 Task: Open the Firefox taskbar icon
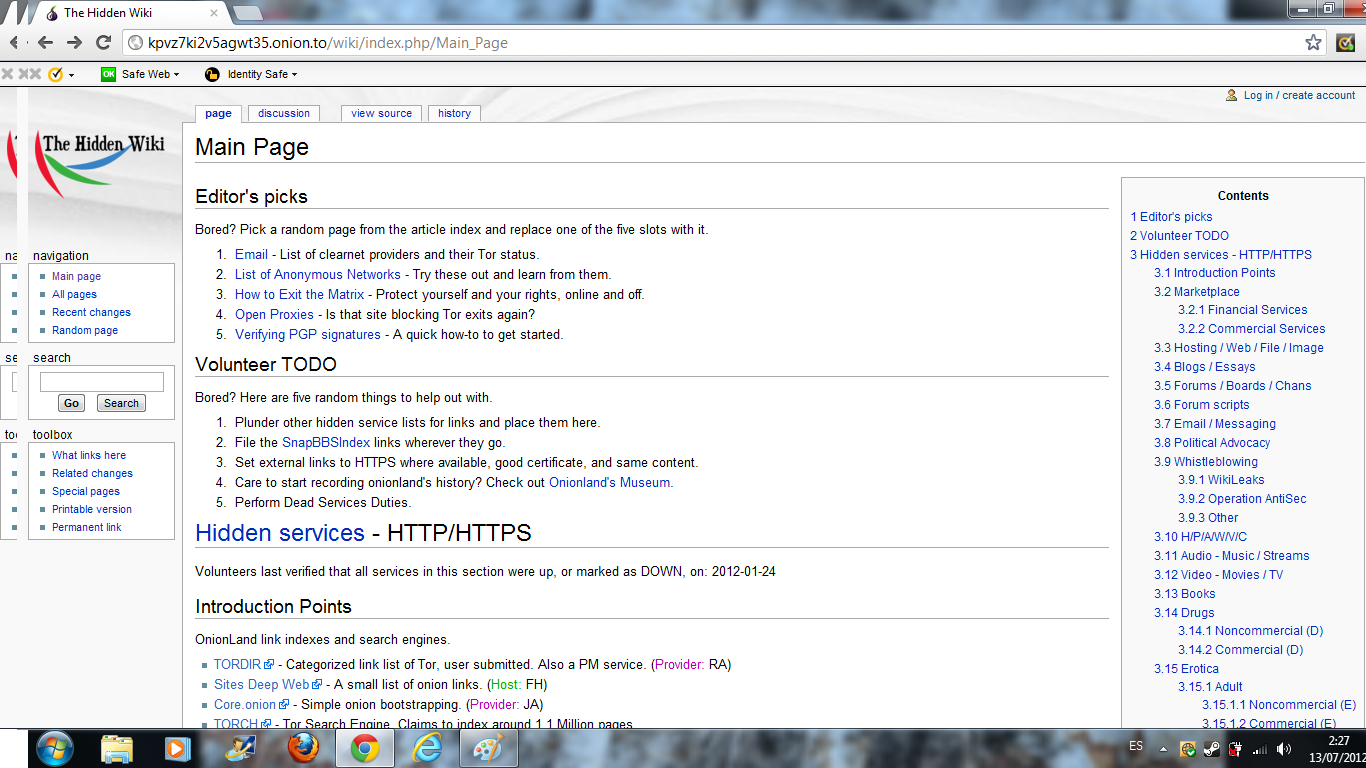point(303,748)
